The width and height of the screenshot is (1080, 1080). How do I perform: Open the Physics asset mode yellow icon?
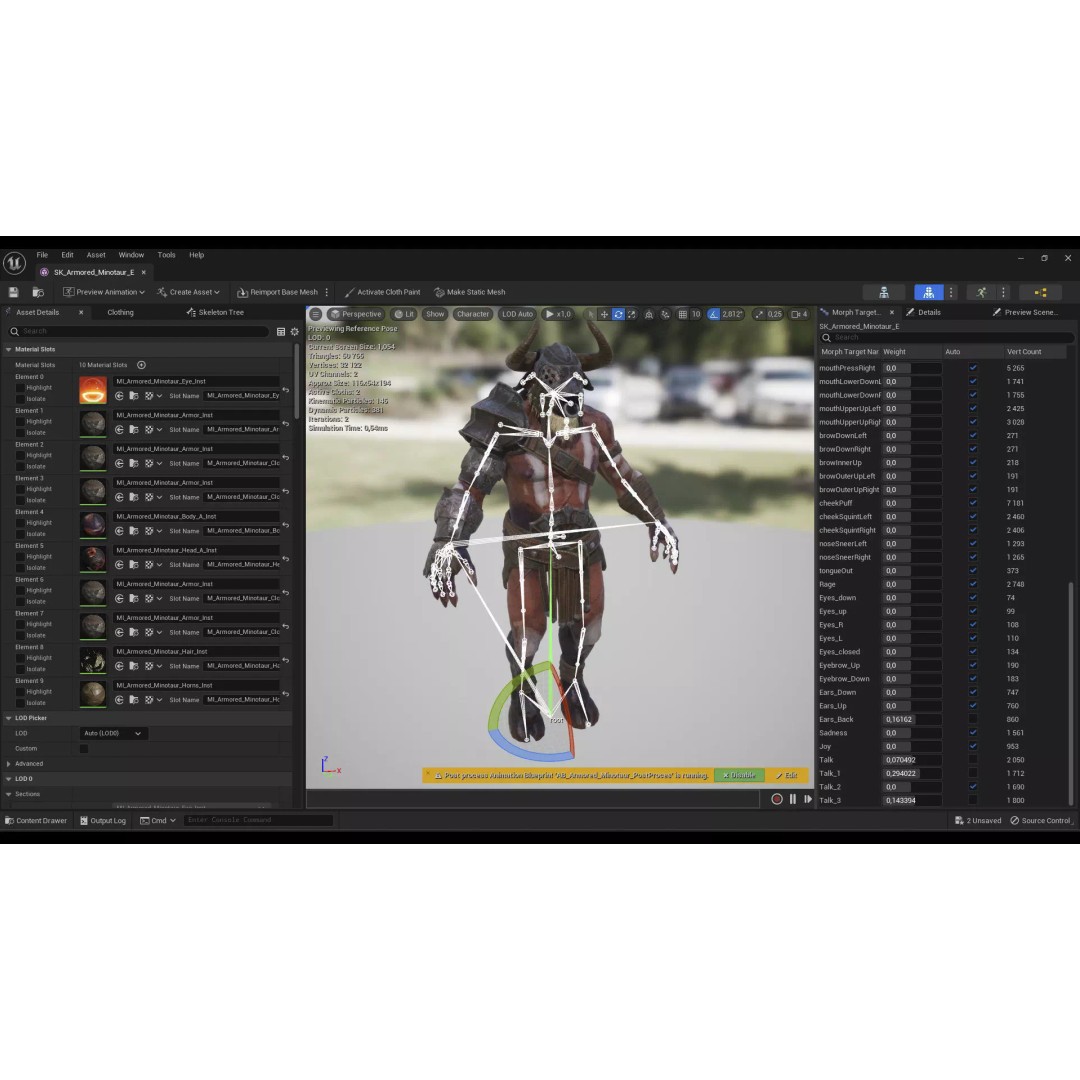pos(1040,293)
